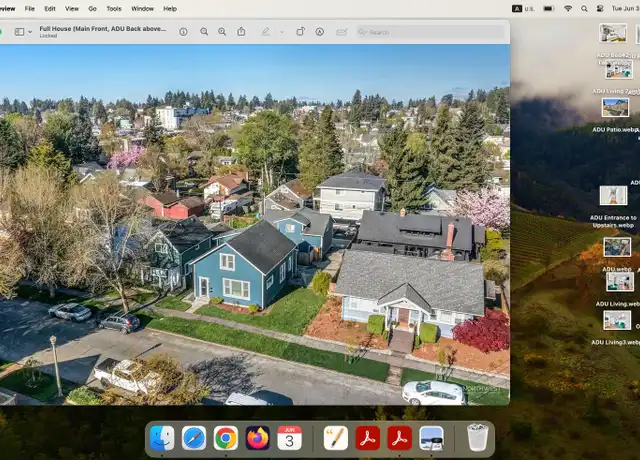
Task: Open the Trash in the Dock
Action: click(x=477, y=438)
